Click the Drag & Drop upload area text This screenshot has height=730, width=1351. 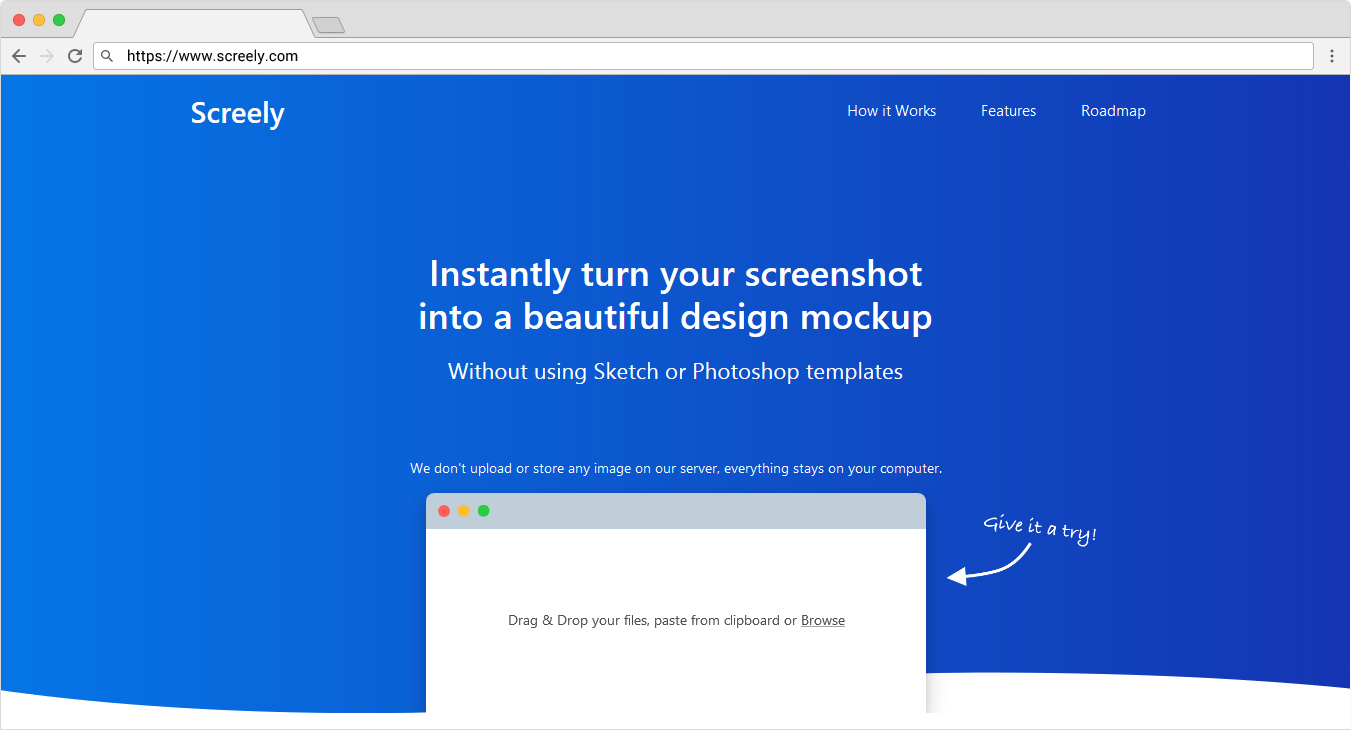[676, 620]
